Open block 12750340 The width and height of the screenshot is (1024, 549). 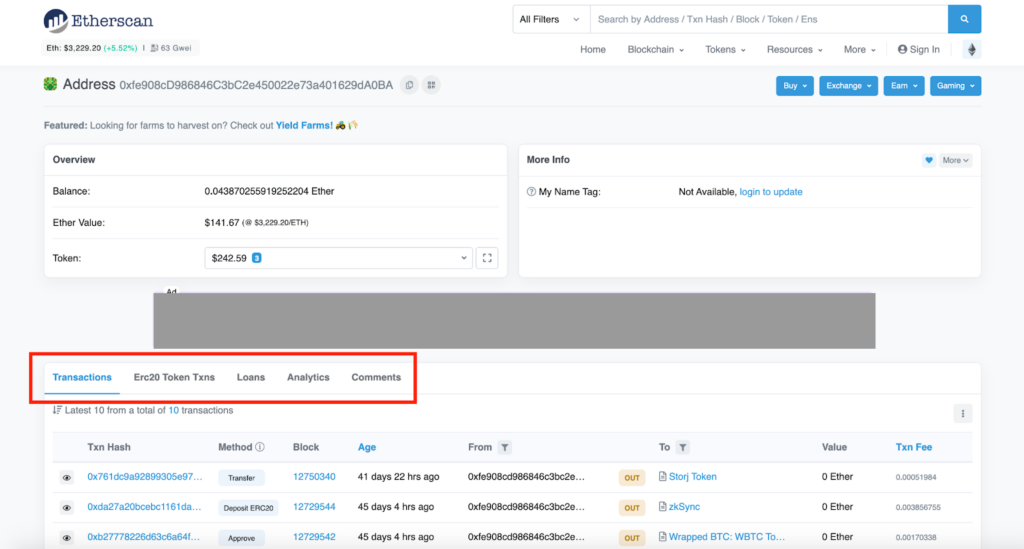click(314, 477)
